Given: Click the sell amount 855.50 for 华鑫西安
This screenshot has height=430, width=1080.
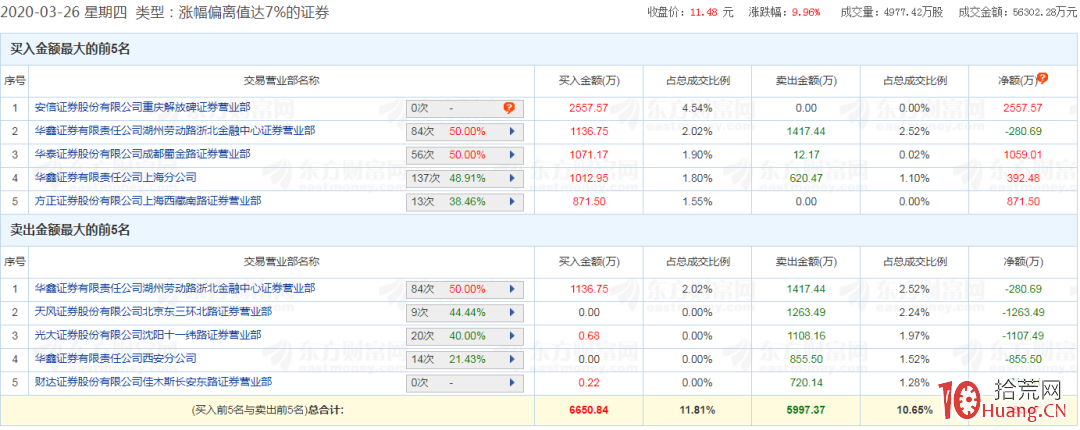Looking at the screenshot, I should tap(805, 360).
